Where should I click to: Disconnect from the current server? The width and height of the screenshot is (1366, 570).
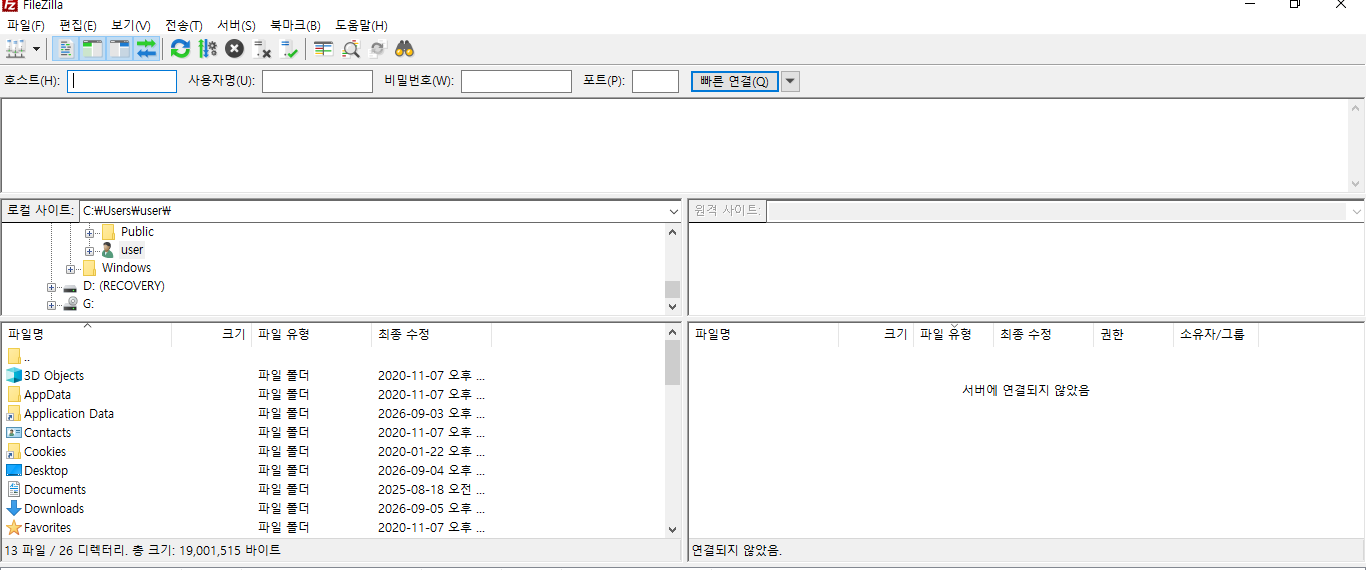(262, 48)
